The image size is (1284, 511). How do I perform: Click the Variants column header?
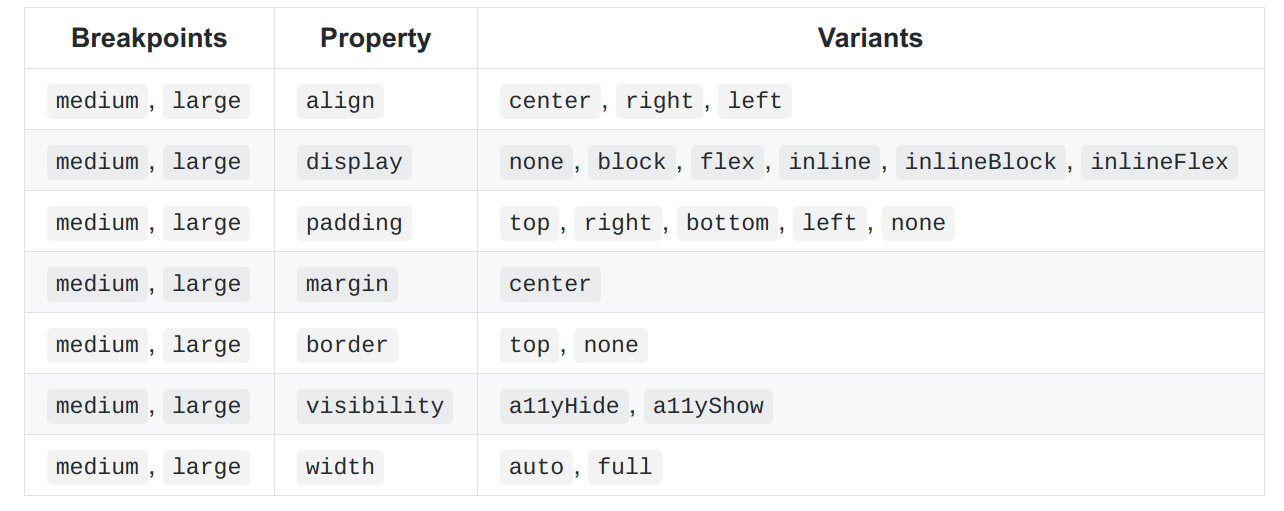[x=870, y=38]
